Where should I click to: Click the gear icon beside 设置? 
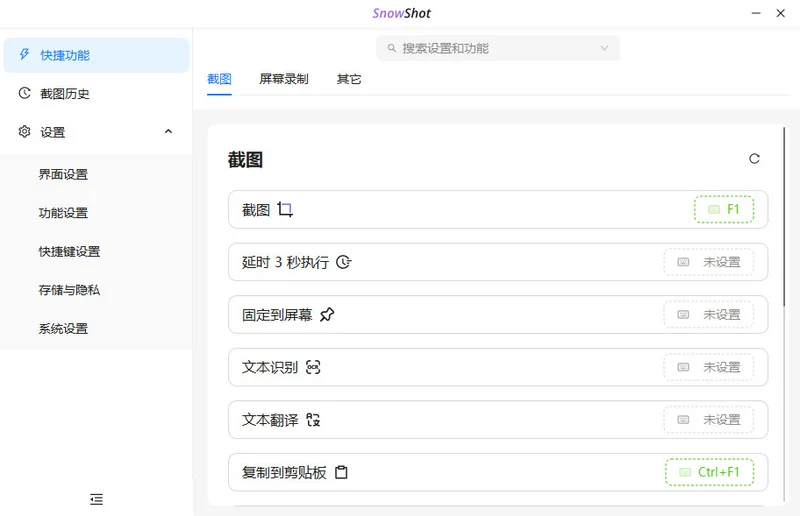tap(24, 132)
